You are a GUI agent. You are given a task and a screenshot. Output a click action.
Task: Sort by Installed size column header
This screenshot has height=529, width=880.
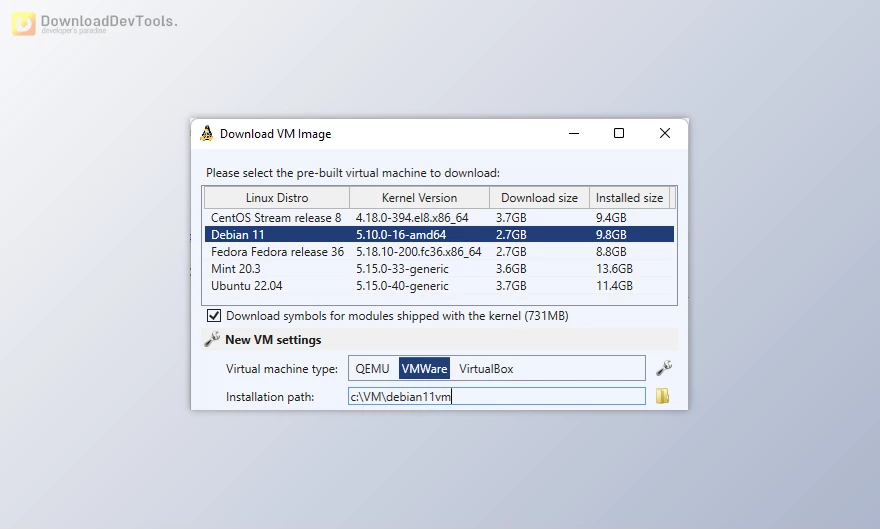[629, 197]
